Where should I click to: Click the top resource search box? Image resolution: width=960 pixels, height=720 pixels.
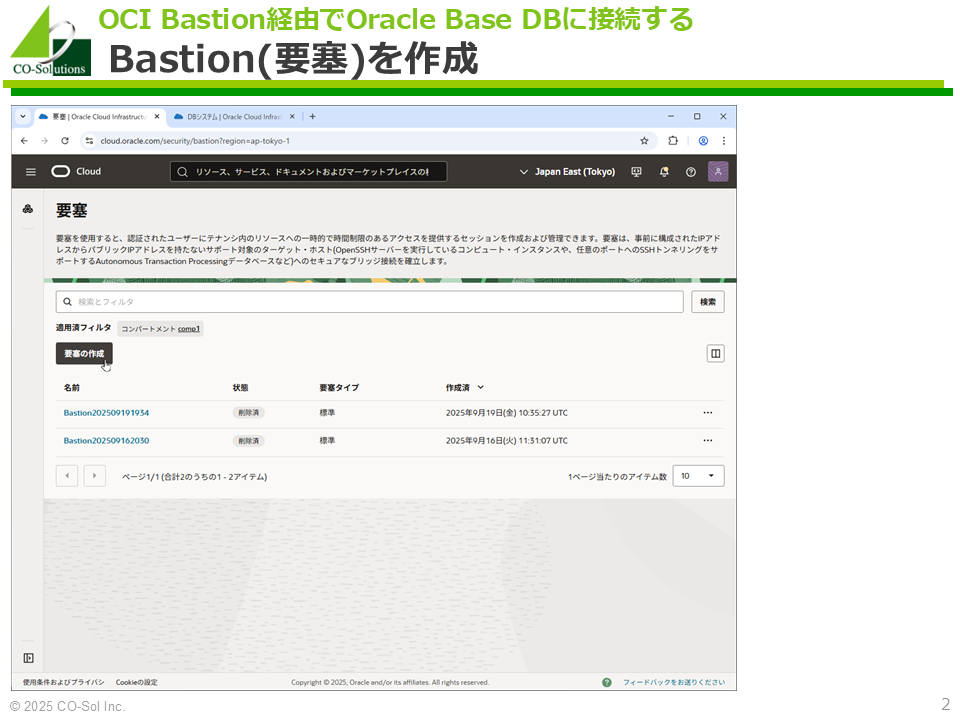point(309,172)
